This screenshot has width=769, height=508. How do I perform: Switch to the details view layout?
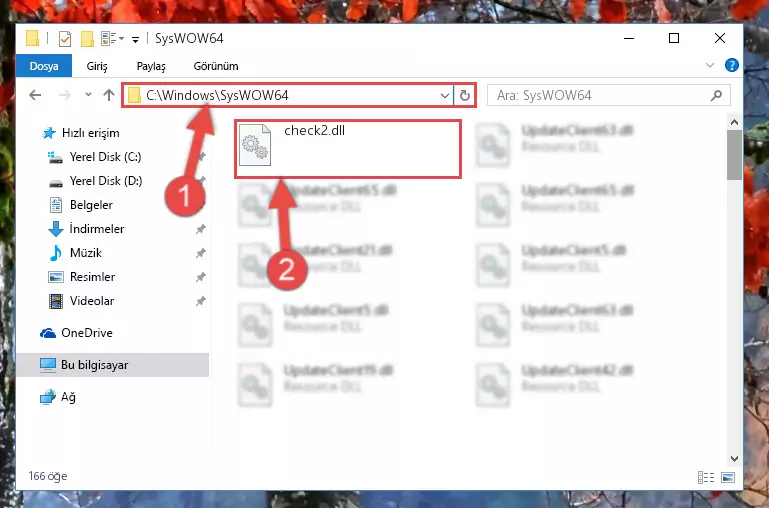pyautogui.click(x=706, y=477)
